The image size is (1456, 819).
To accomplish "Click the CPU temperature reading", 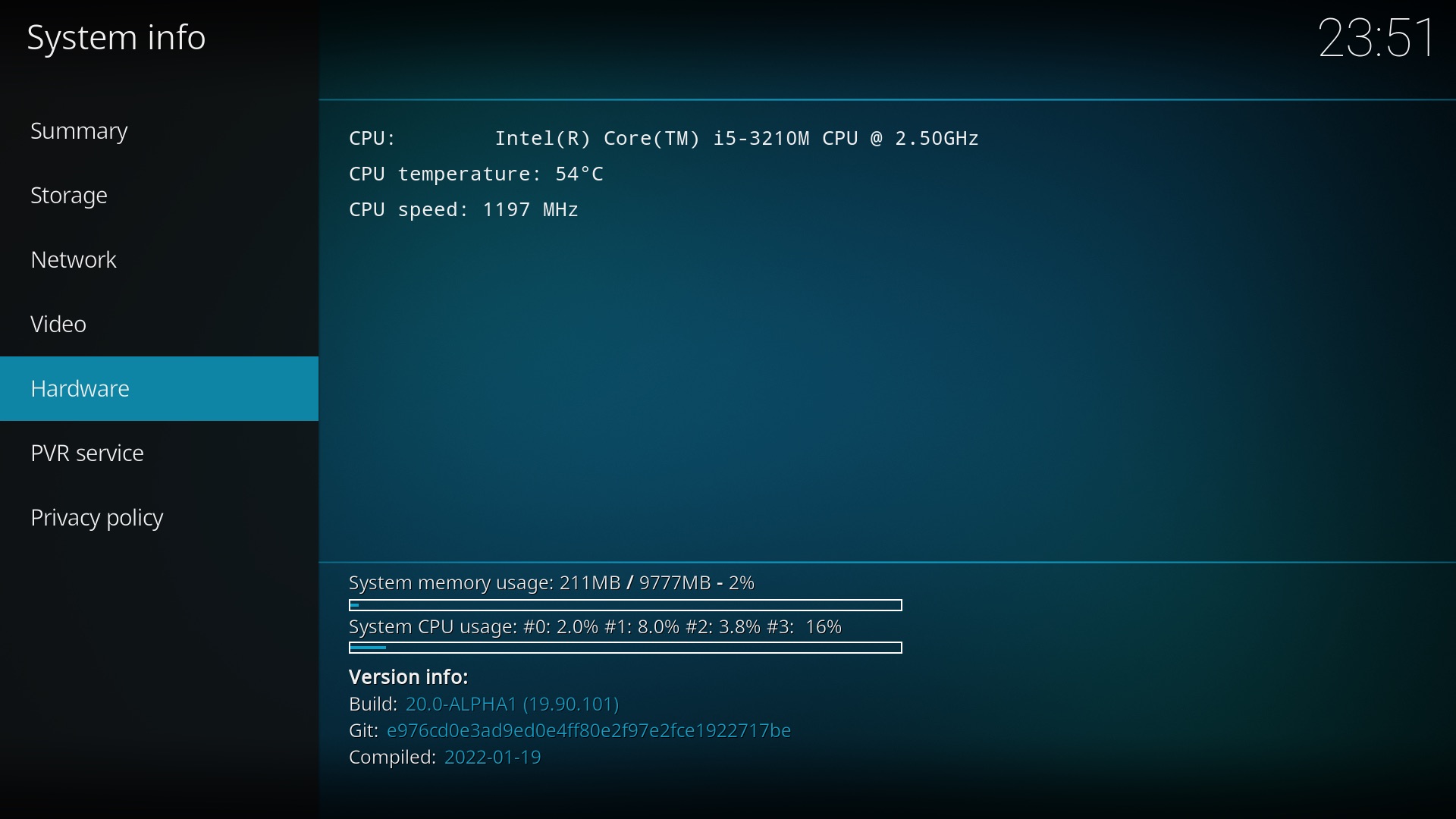I will point(476,174).
